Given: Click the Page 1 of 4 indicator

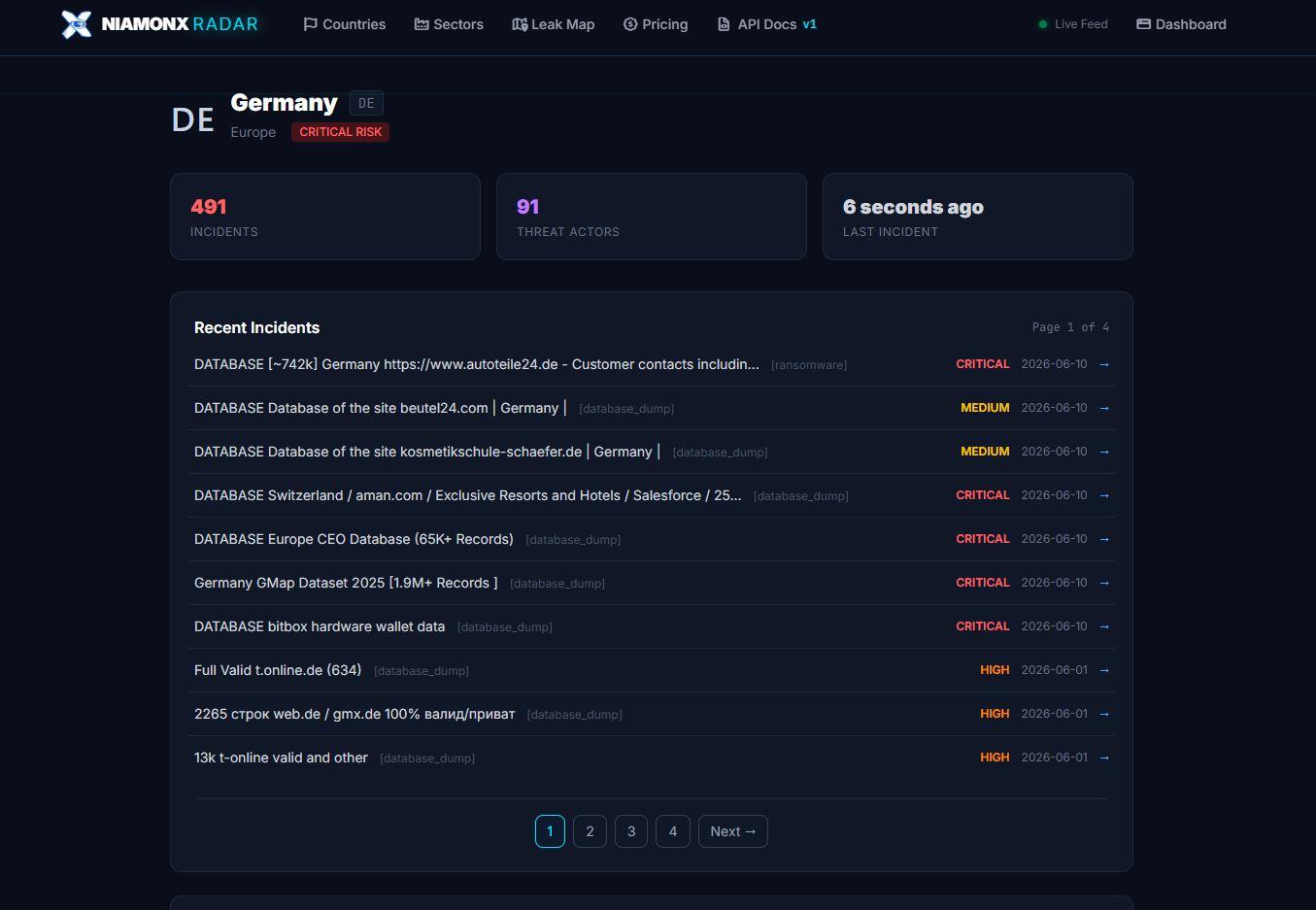Looking at the screenshot, I should 1070,327.
